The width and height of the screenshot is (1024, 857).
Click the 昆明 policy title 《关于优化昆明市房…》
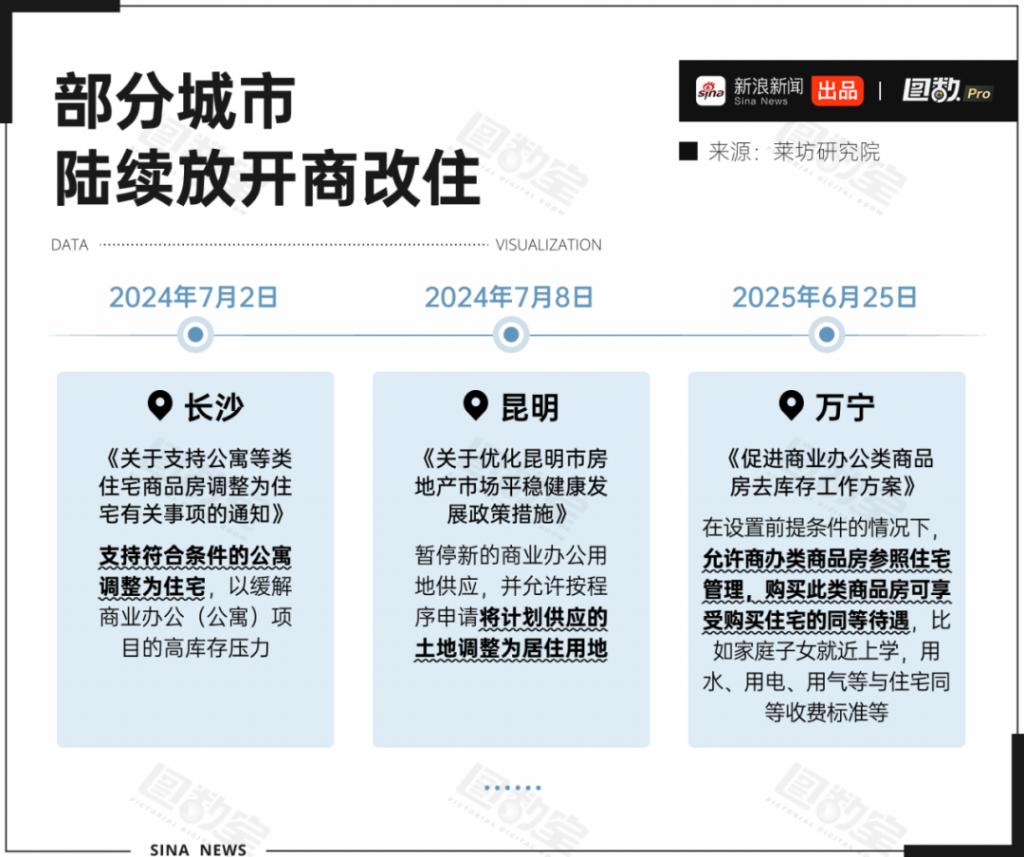pos(511,486)
